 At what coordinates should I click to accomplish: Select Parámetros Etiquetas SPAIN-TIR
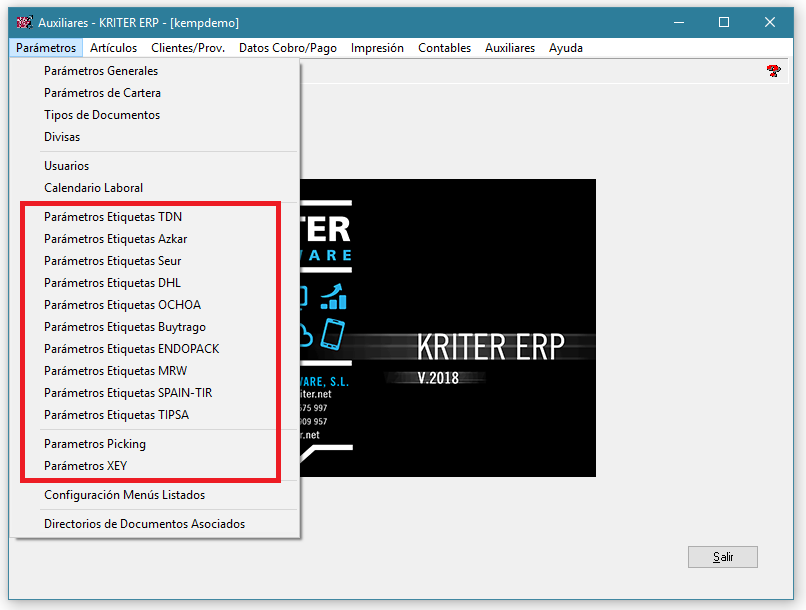(155, 393)
